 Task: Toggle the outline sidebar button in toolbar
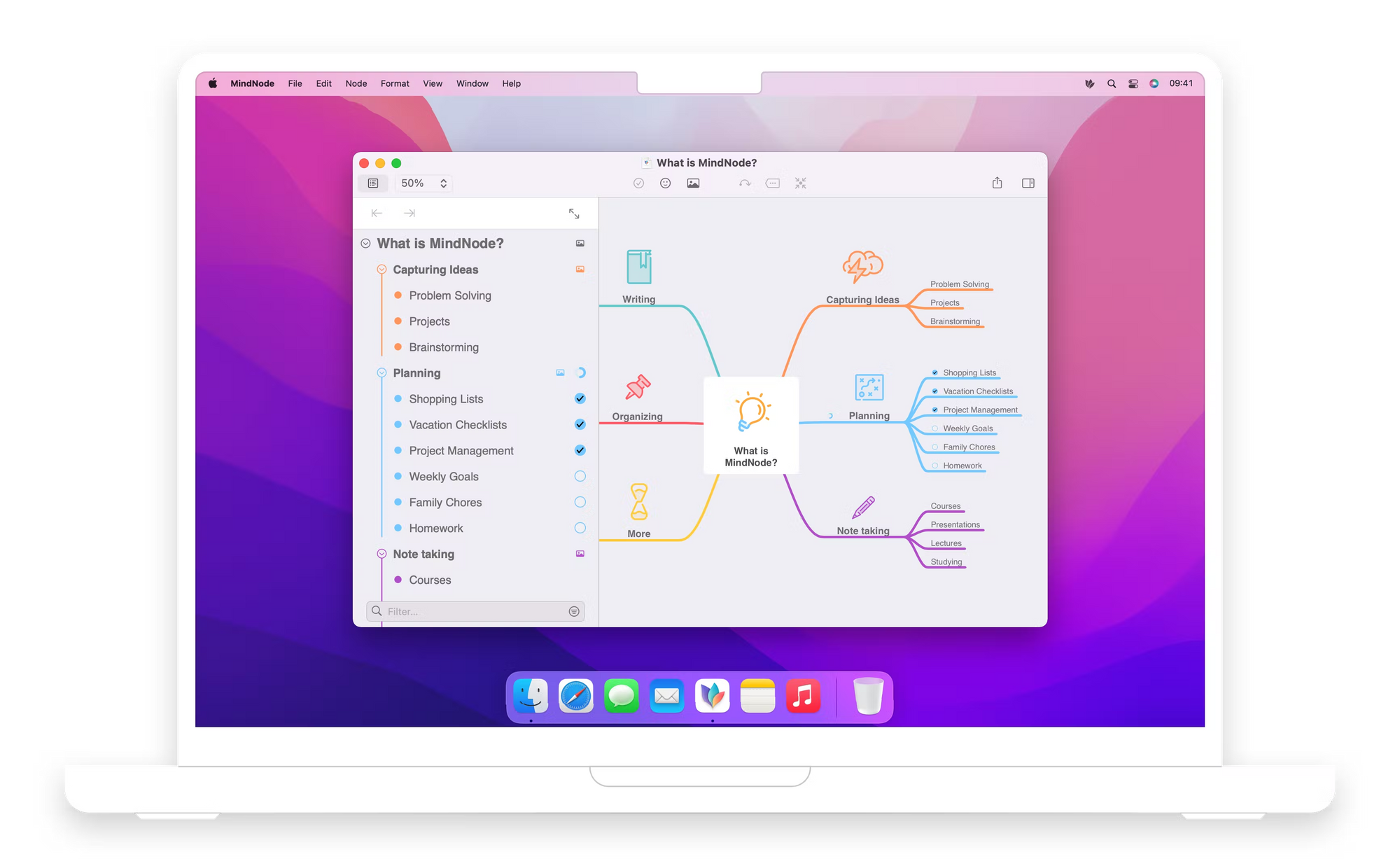click(373, 183)
